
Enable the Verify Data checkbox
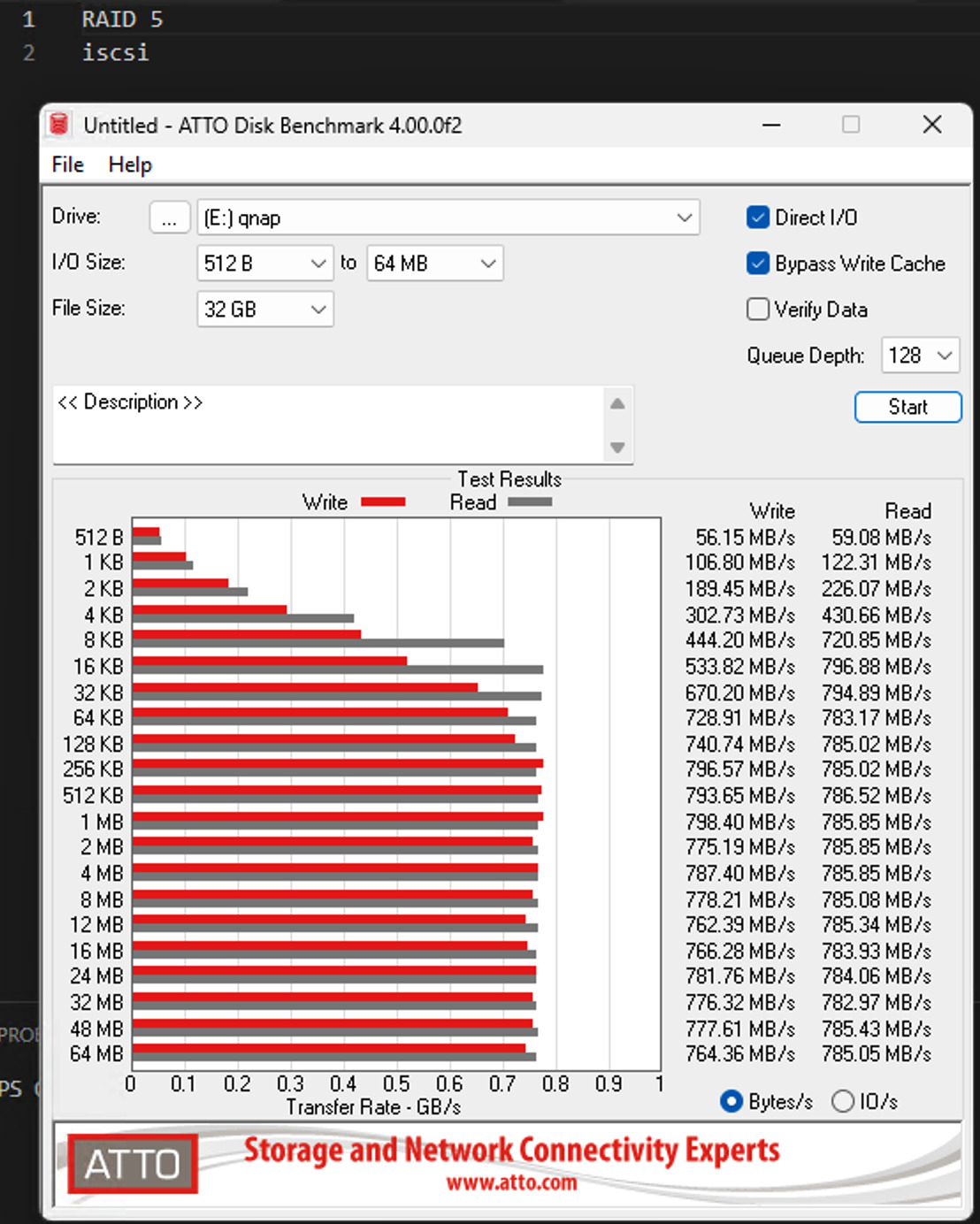(x=758, y=310)
